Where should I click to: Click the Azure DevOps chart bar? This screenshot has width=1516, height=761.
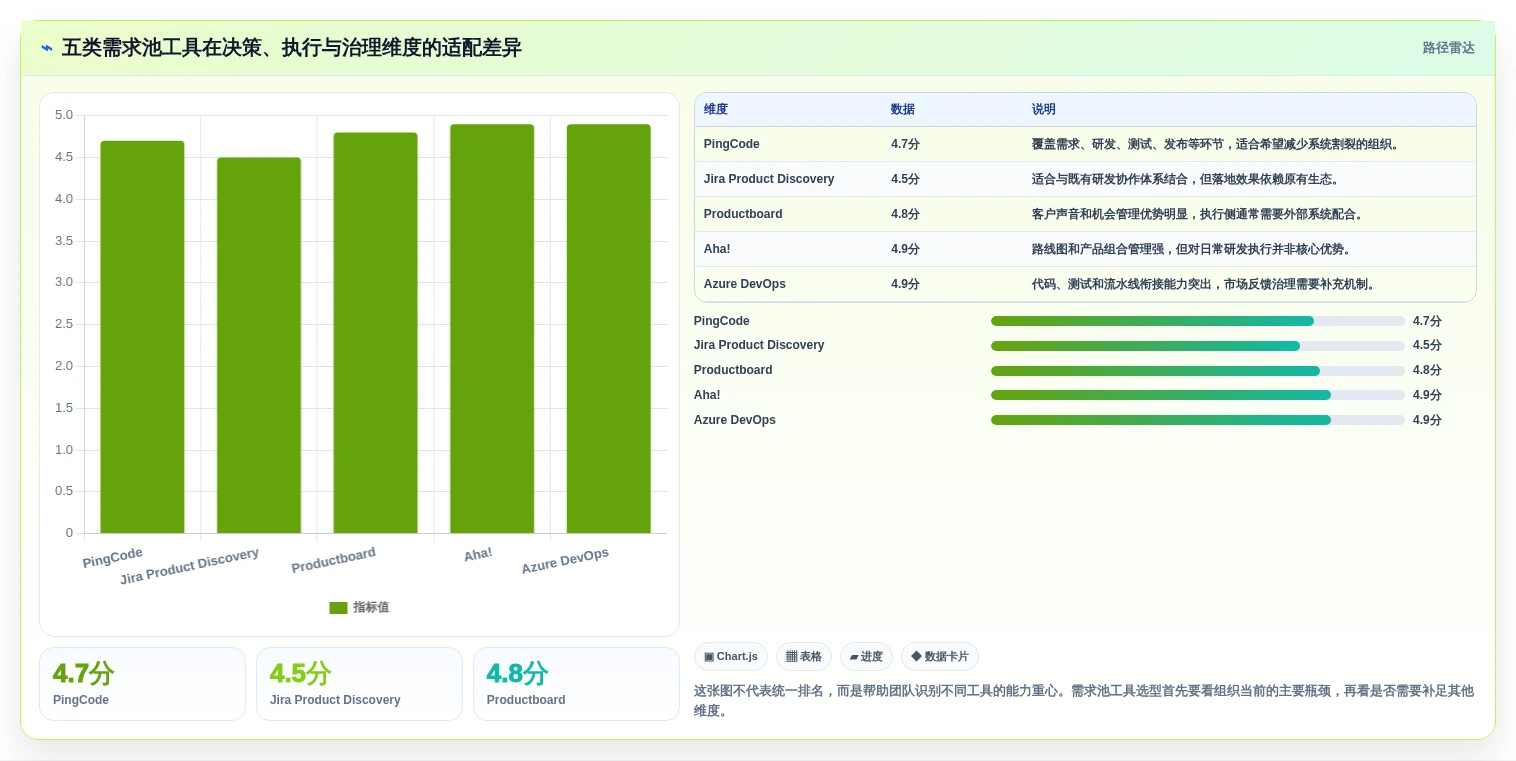click(x=609, y=329)
